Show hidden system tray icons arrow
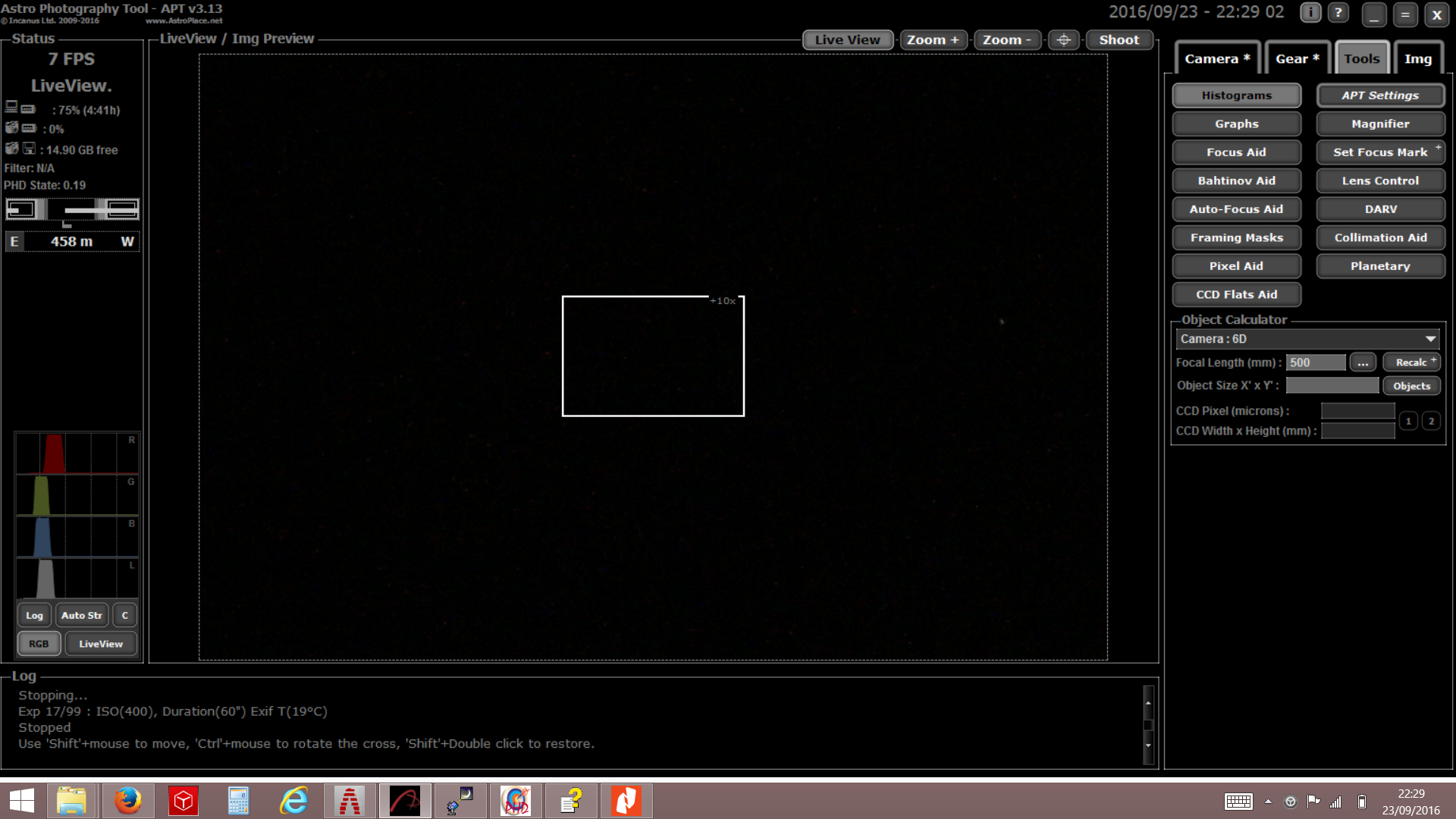The image size is (1456, 819). click(x=1268, y=802)
